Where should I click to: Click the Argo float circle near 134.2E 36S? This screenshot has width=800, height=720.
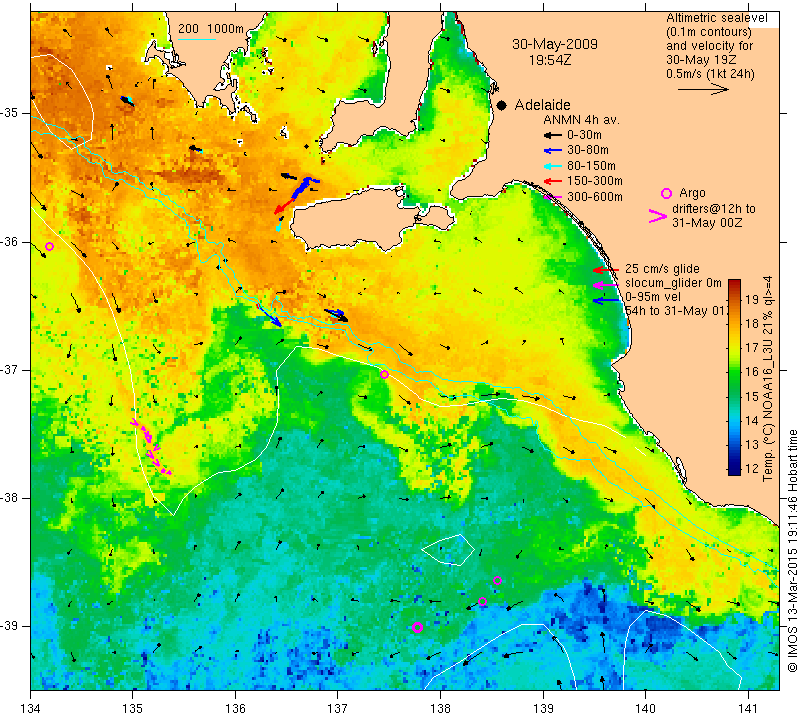[49, 246]
